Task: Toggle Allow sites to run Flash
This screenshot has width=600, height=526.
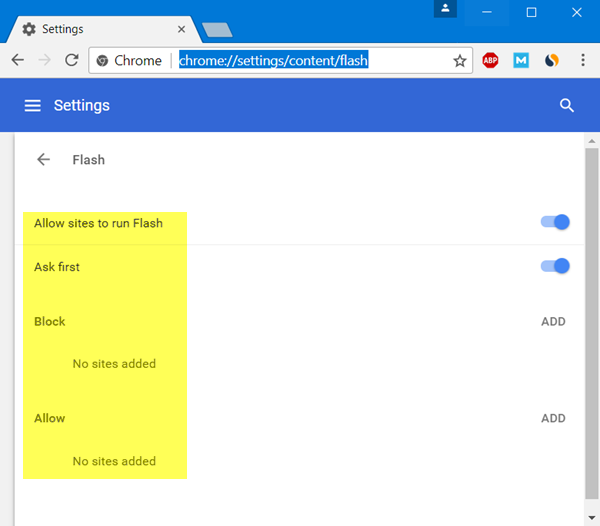Action: pyautogui.click(x=555, y=222)
